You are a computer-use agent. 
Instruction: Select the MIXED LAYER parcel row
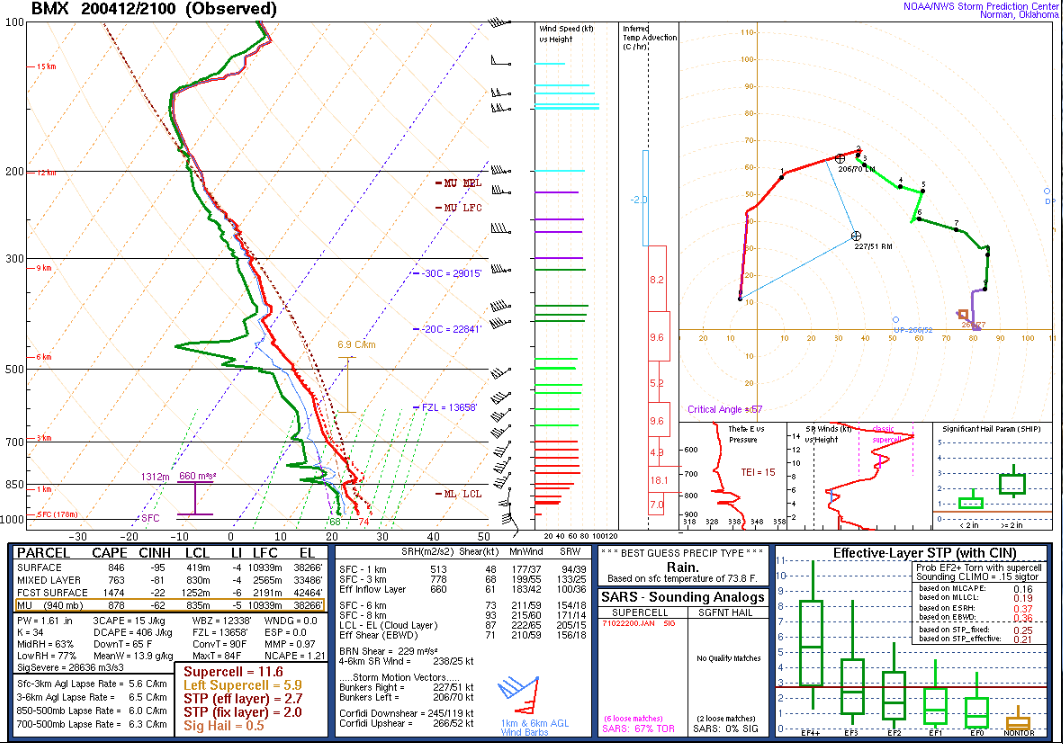coord(170,580)
